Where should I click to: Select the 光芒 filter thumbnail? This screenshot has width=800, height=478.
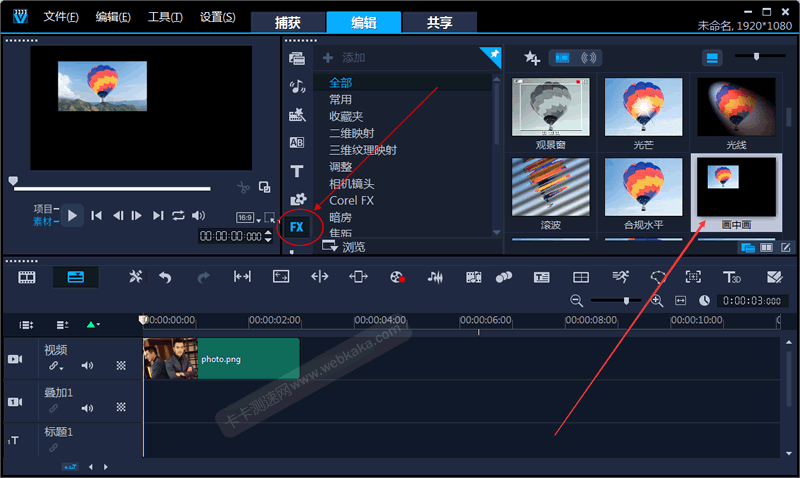[x=643, y=107]
